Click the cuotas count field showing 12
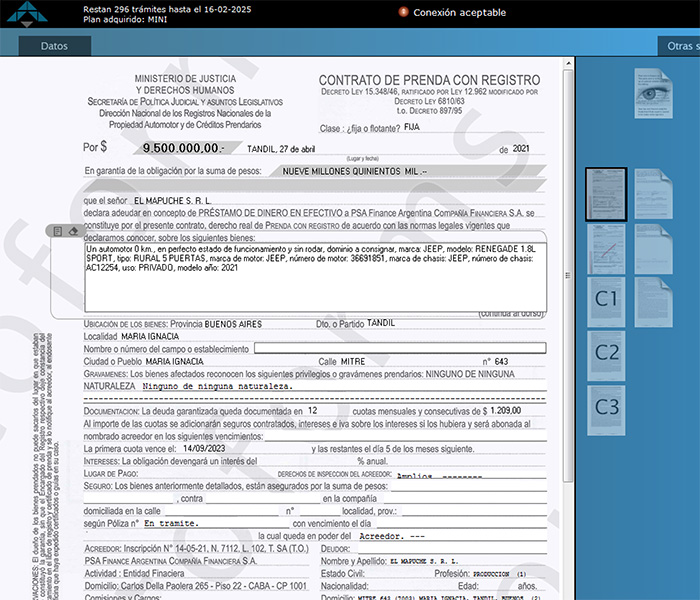The image size is (700, 600). point(312,410)
